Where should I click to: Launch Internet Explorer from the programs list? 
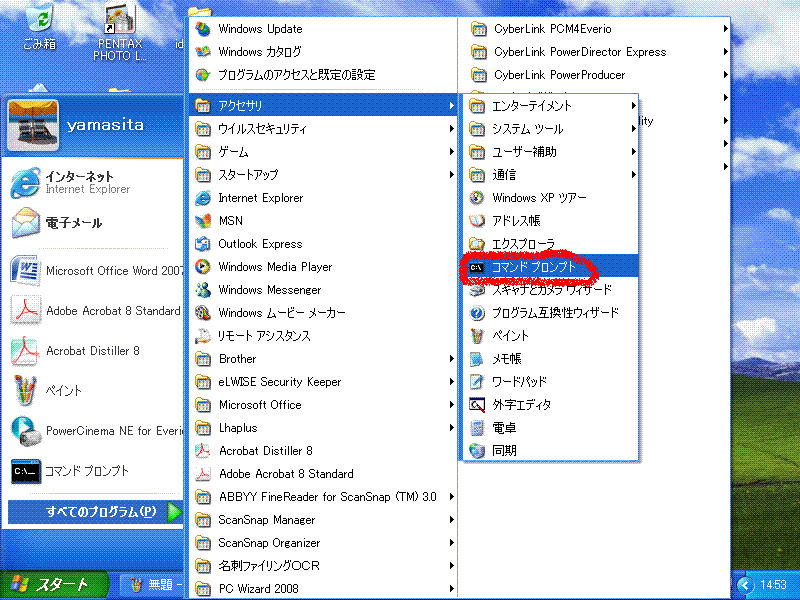coord(323,197)
